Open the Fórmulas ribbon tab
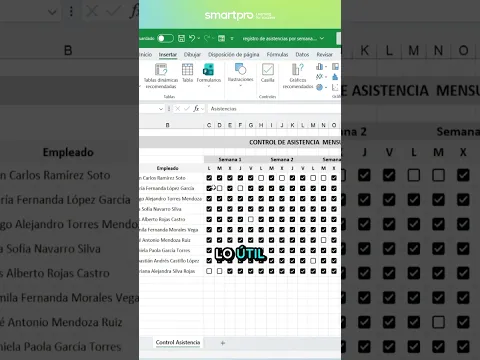 tap(277, 54)
